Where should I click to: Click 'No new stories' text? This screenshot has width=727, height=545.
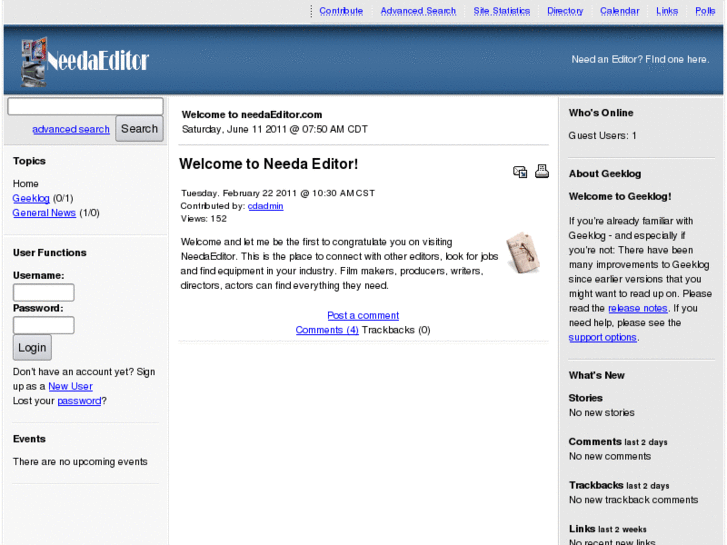click(601, 412)
